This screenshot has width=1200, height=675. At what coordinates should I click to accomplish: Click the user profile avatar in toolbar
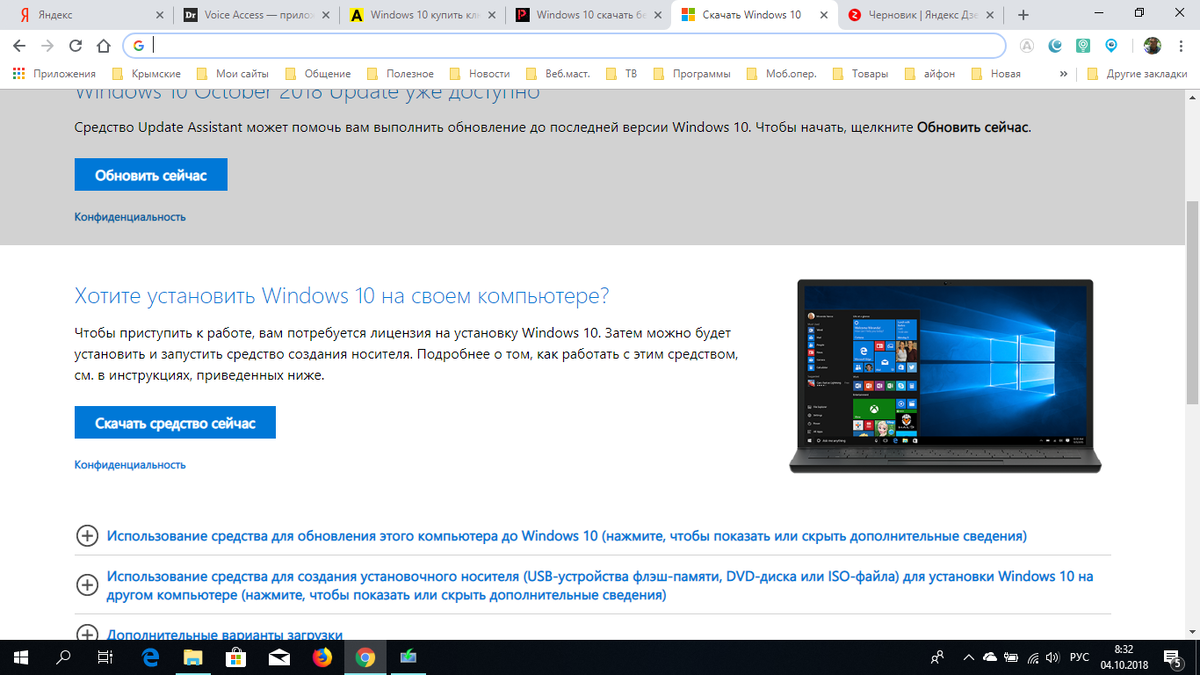pyautogui.click(x=1152, y=46)
